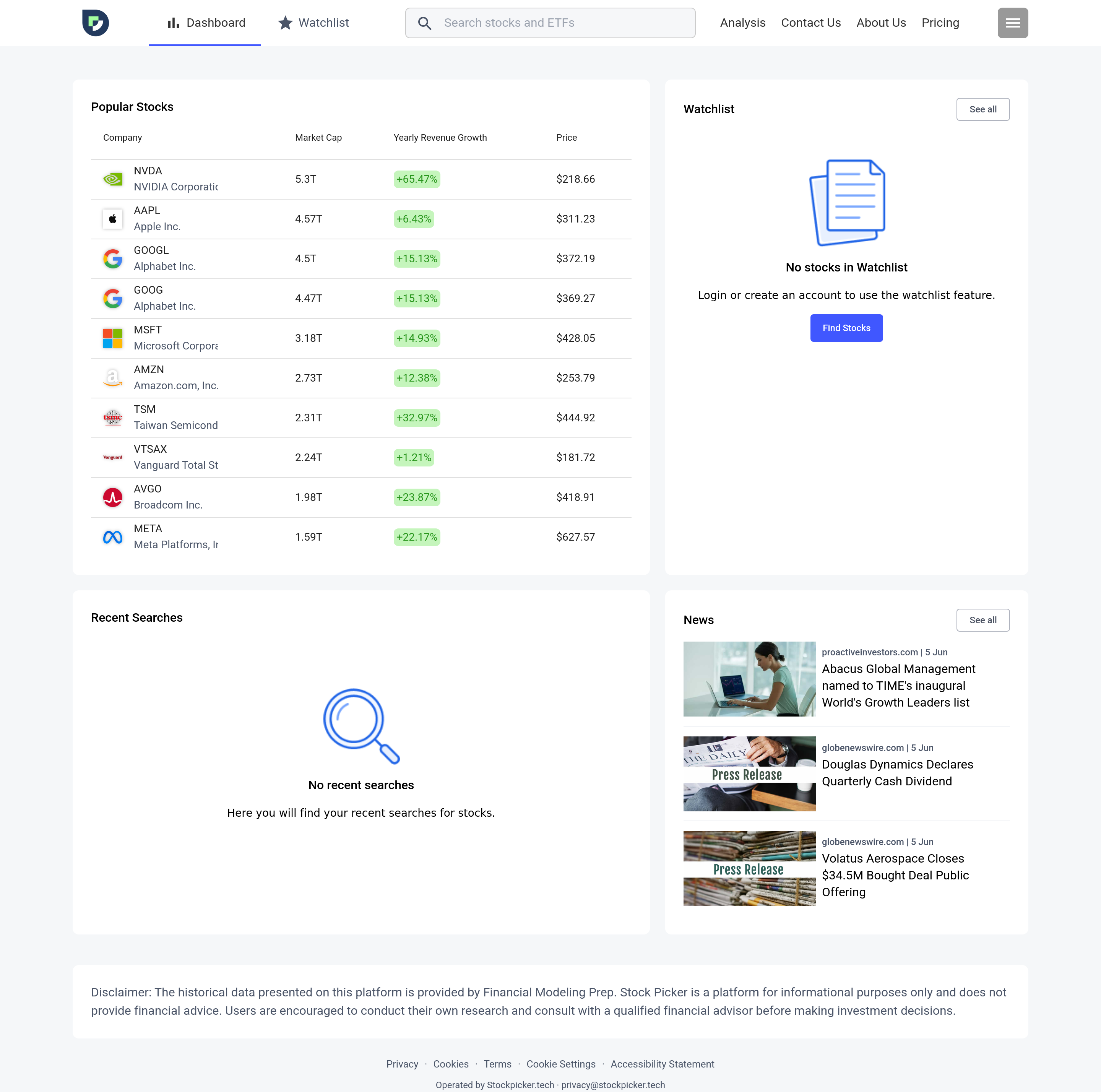This screenshot has height=1092, width=1101.
Task: Click the Stock Picker shield logo
Action: coord(95,23)
